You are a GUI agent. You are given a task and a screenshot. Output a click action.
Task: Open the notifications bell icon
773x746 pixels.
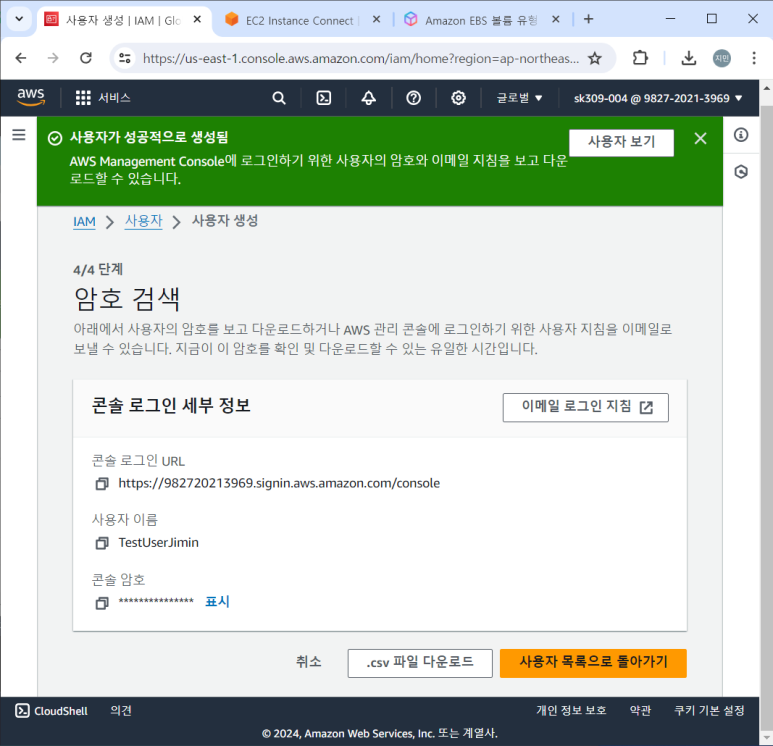(x=369, y=98)
